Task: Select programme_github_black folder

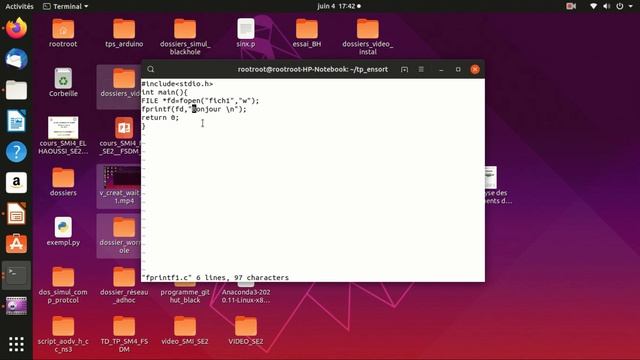Action: pos(185,293)
